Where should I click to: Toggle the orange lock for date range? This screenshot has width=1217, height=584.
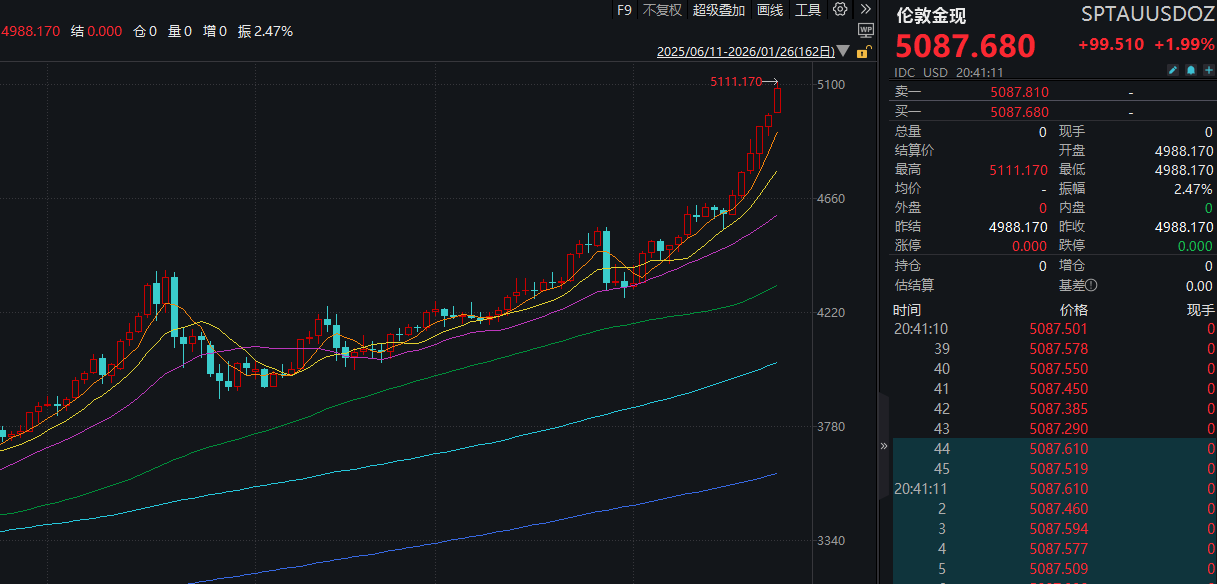(863, 51)
